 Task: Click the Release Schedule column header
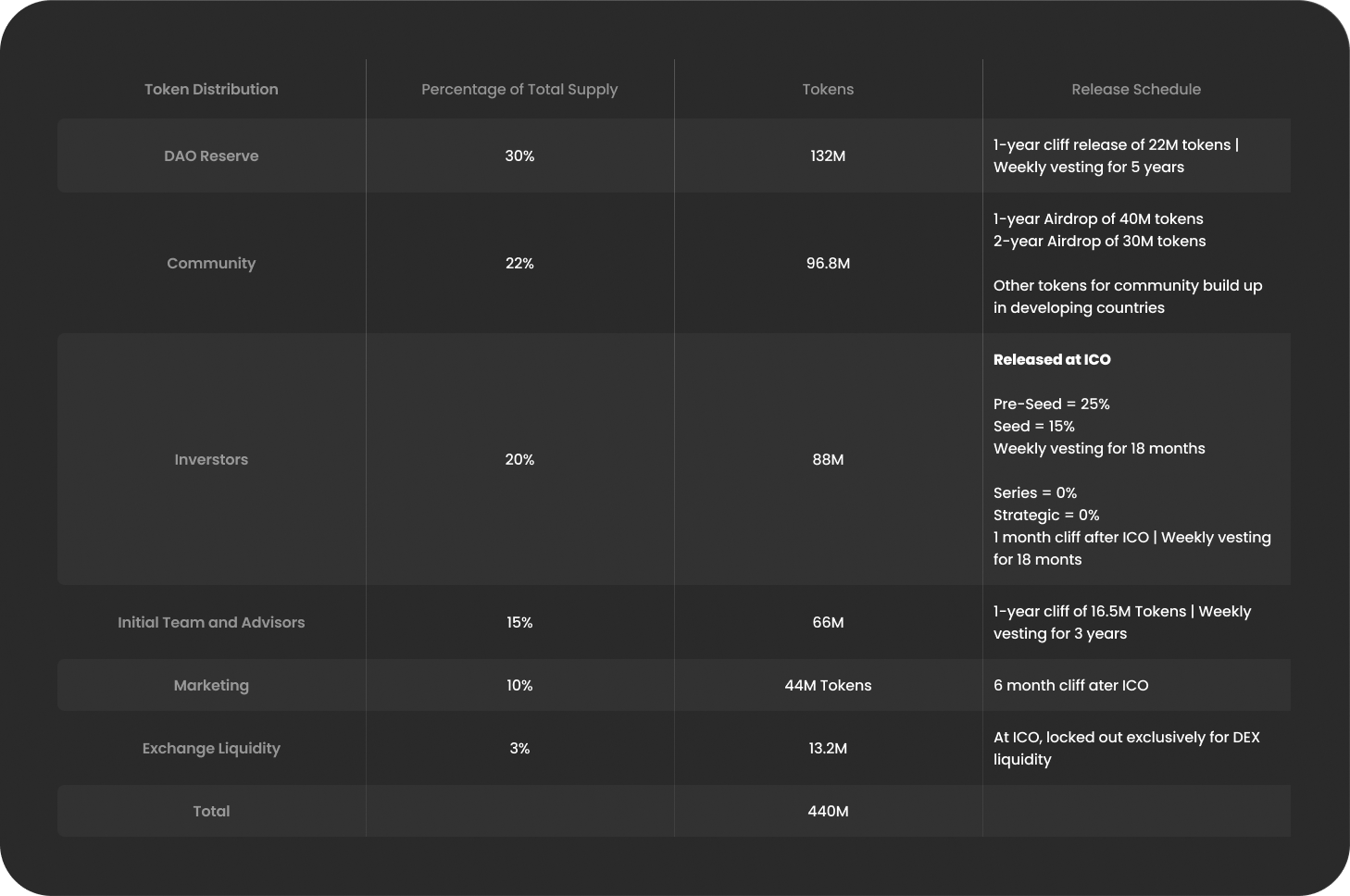pos(1136,89)
